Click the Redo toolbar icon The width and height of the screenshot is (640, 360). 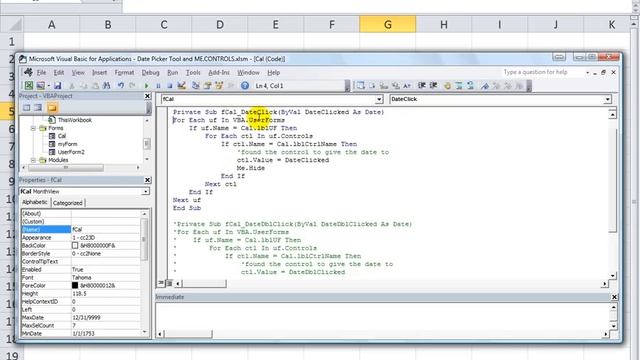(132, 85)
